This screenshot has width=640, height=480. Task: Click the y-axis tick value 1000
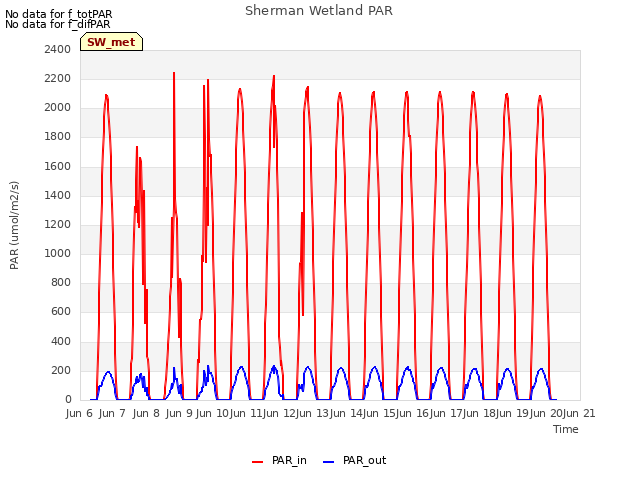click(58, 253)
